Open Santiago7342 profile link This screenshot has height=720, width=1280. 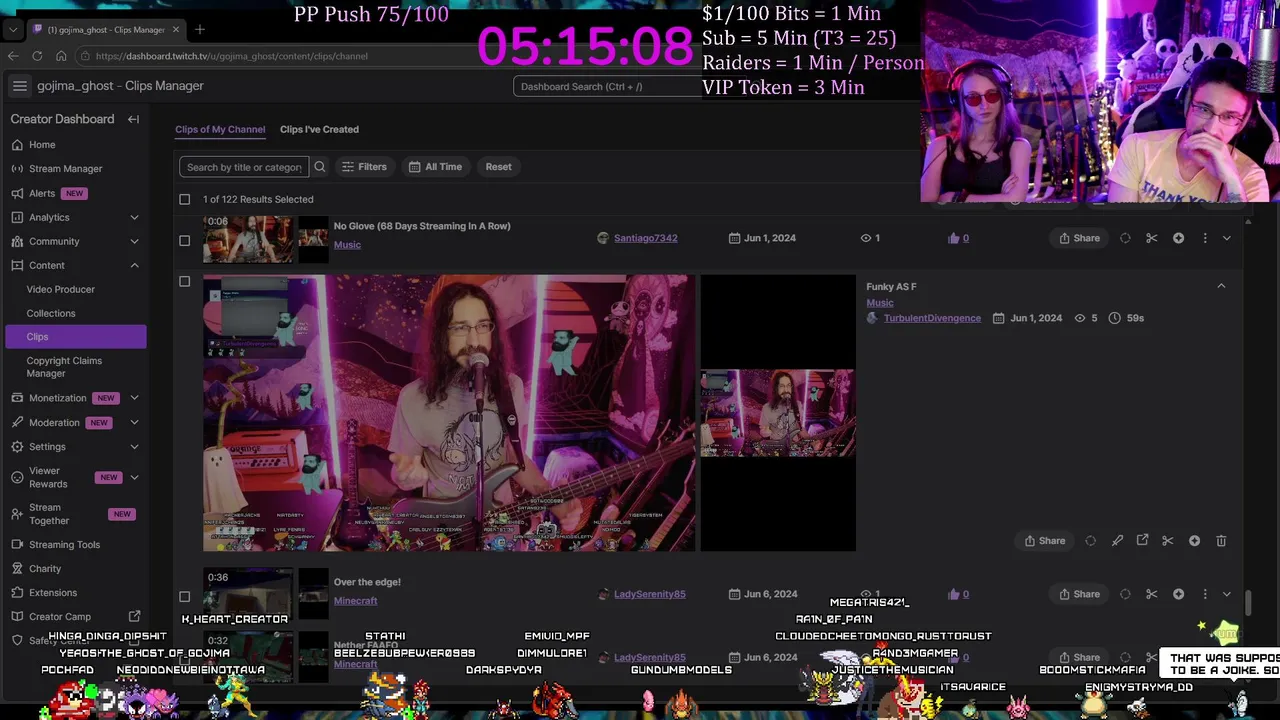(x=645, y=238)
